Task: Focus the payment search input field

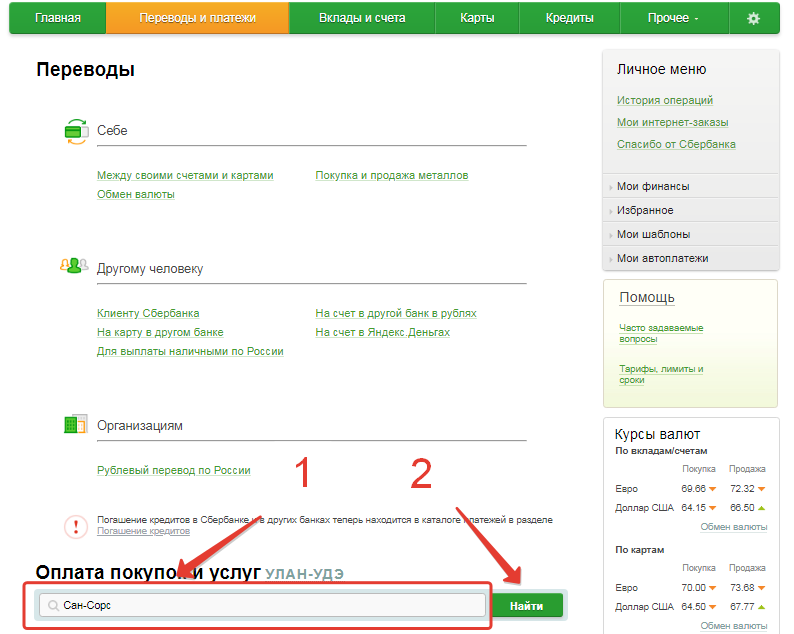Action: (x=262, y=605)
